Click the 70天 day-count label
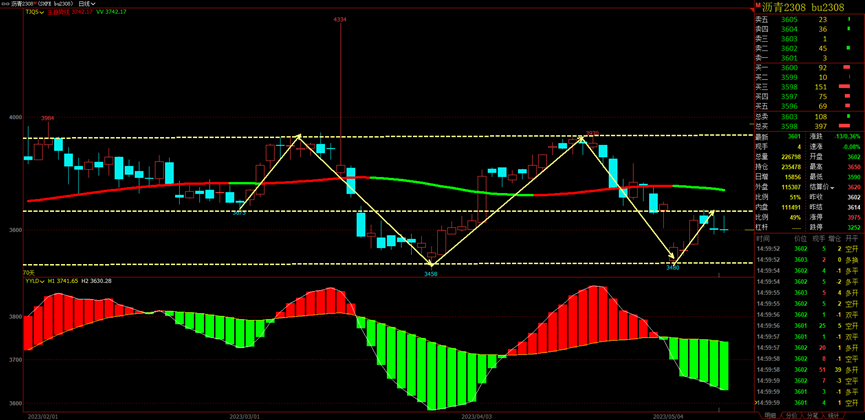Image resolution: width=865 pixels, height=420 pixels. click(28, 273)
